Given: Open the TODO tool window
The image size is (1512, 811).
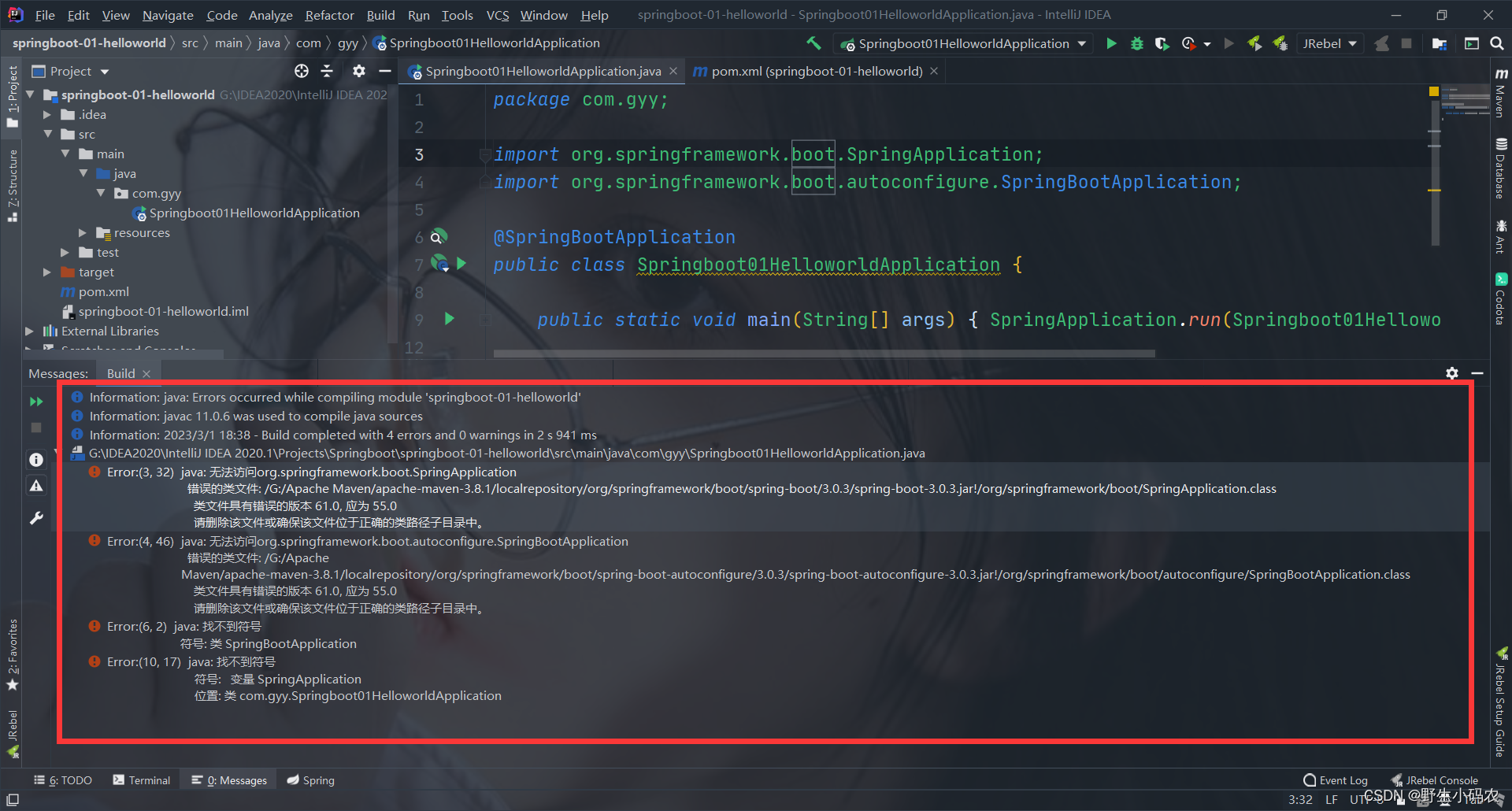Looking at the screenshot, I should (x=63, y=780).
